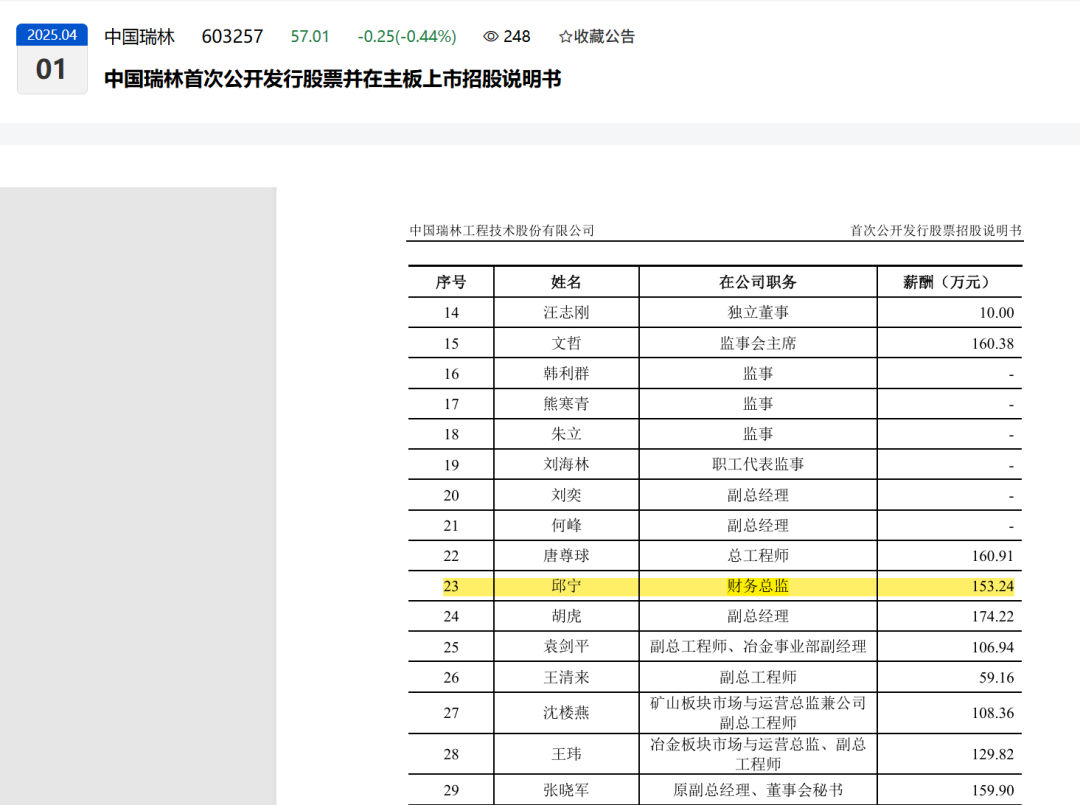Click salary value 10.00
Image resolution: width=1080 pixels, height=805 pixels.
[x=997, y=313]
